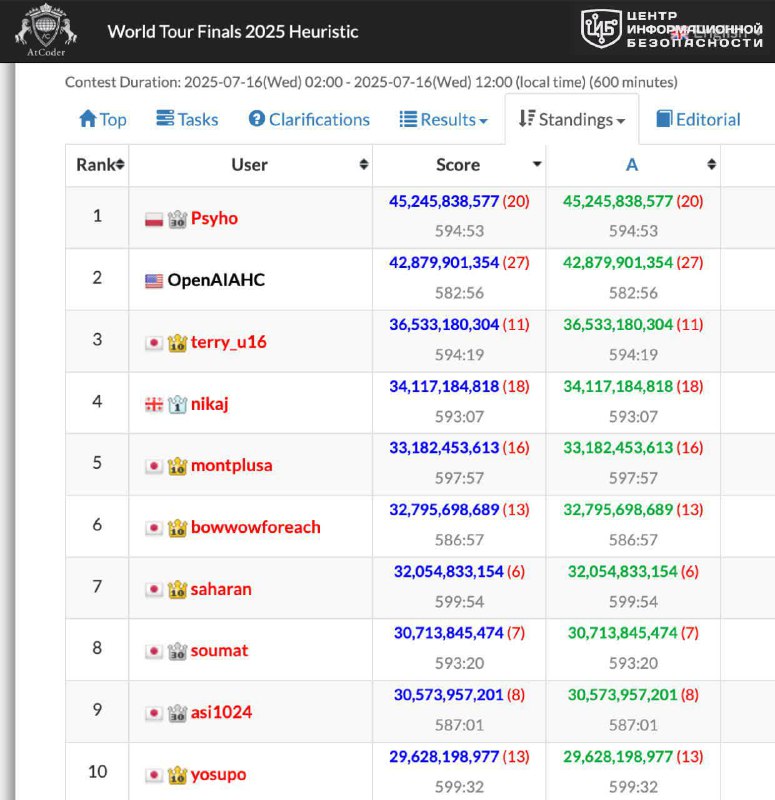Click rank number 10 cell
Image resolution: width=775 pixels, height=800 pixels.
tap(97, 771)
